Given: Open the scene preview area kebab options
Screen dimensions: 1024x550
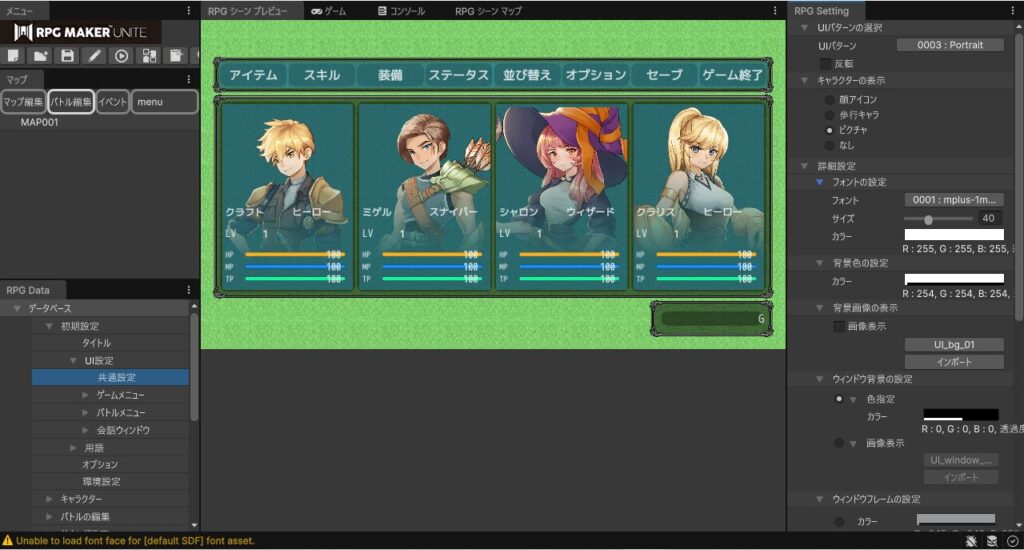Looking at the screenshot, I should coord(775,10).
